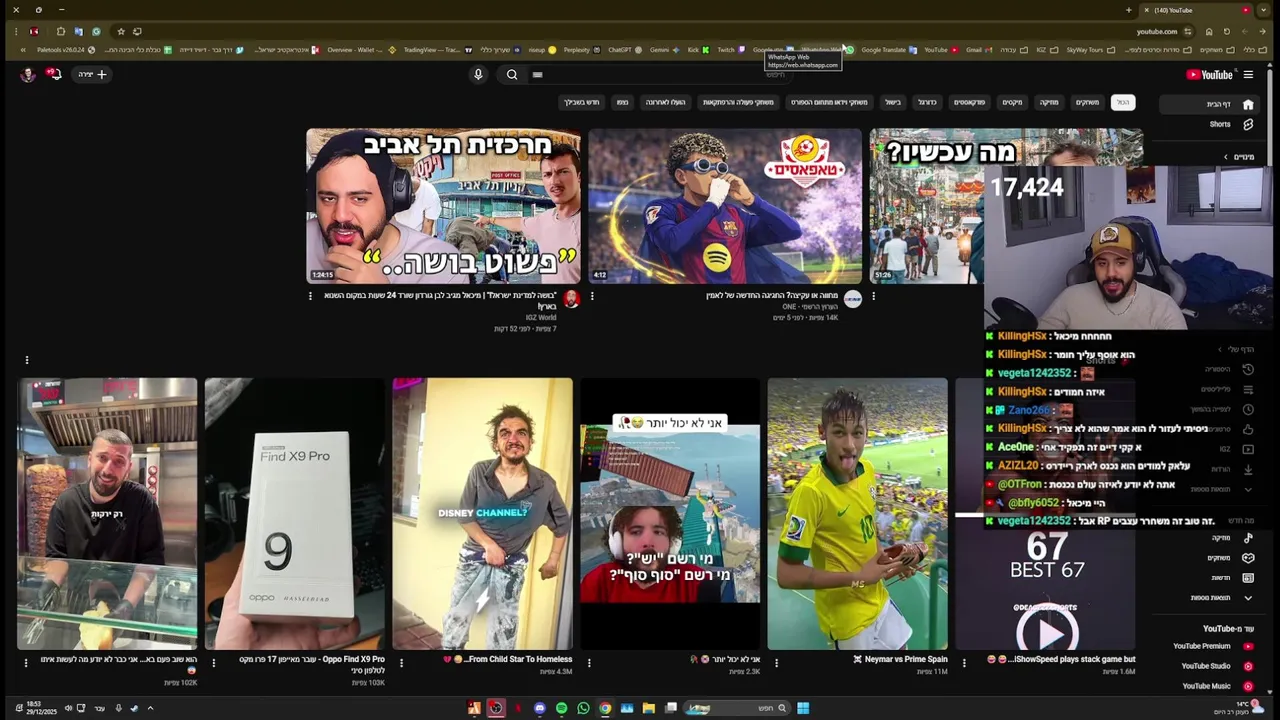Open YouTube Premium in sidebar

1212,646
